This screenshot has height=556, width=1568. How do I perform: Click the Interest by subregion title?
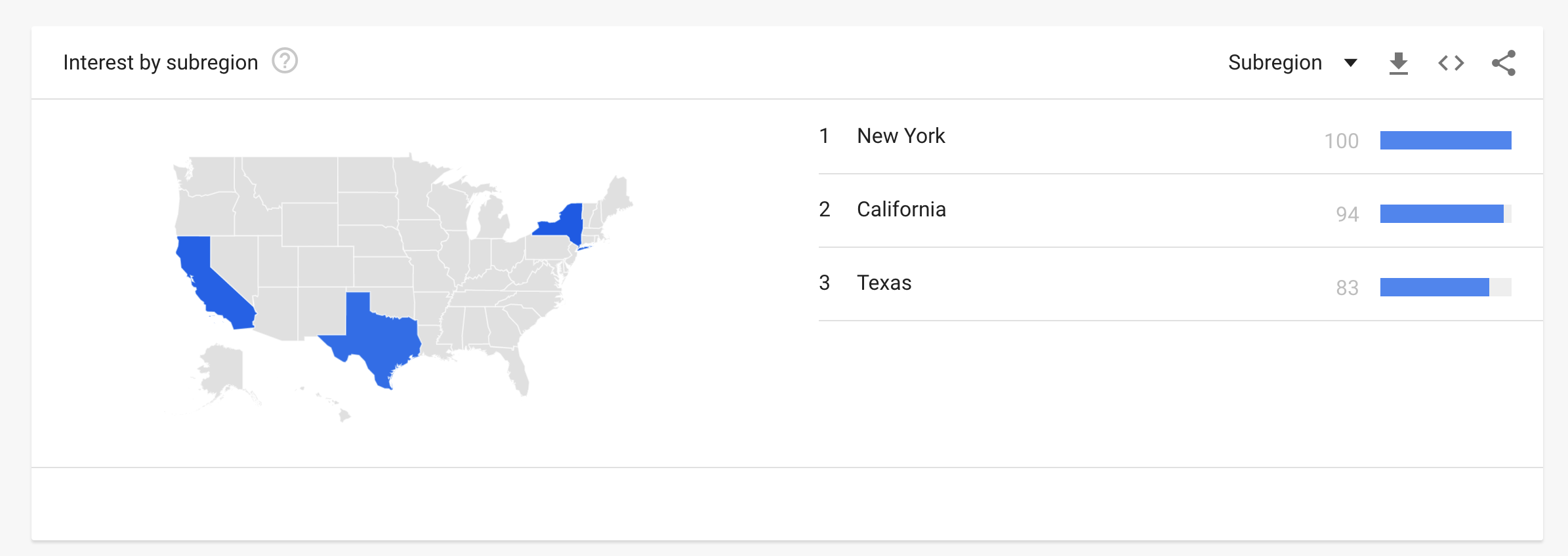(x=160, y=62)
